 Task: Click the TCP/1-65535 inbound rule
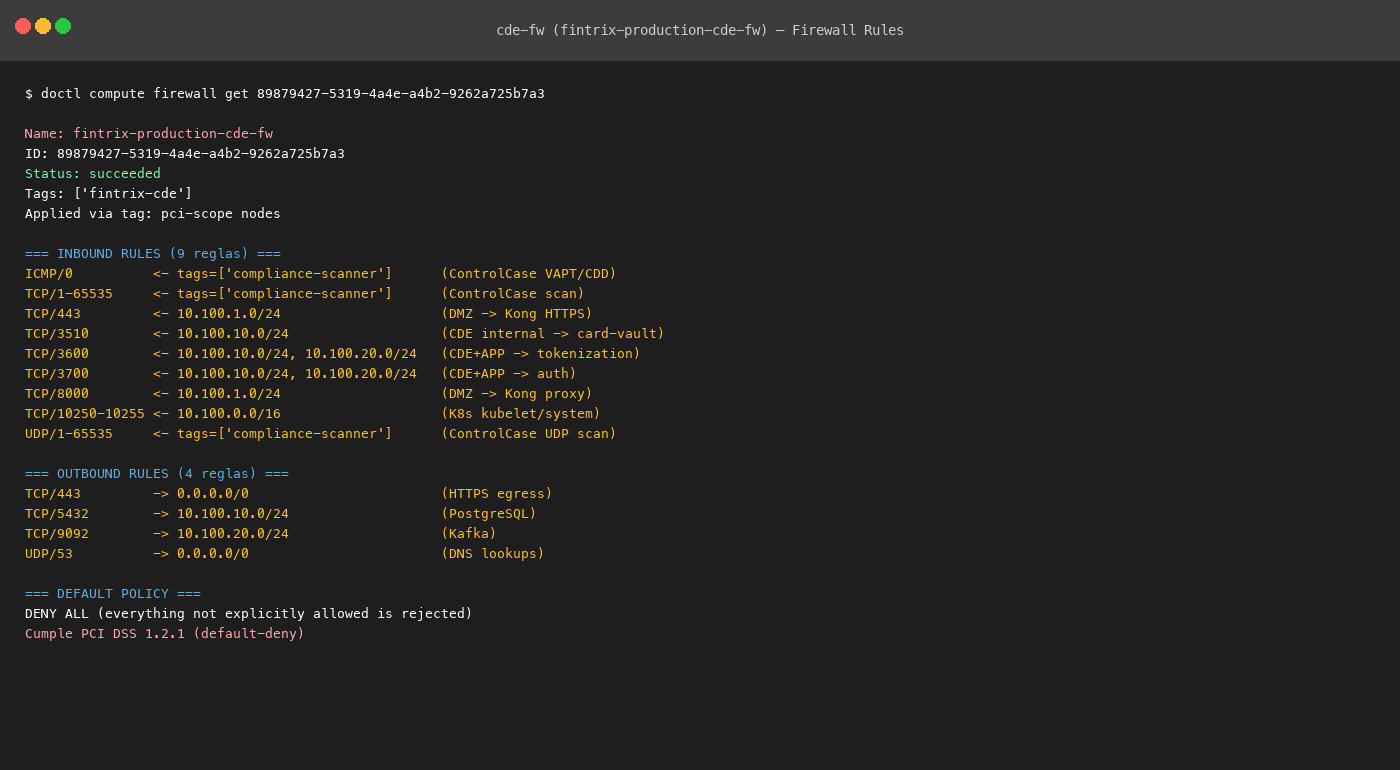coord(305,293)
